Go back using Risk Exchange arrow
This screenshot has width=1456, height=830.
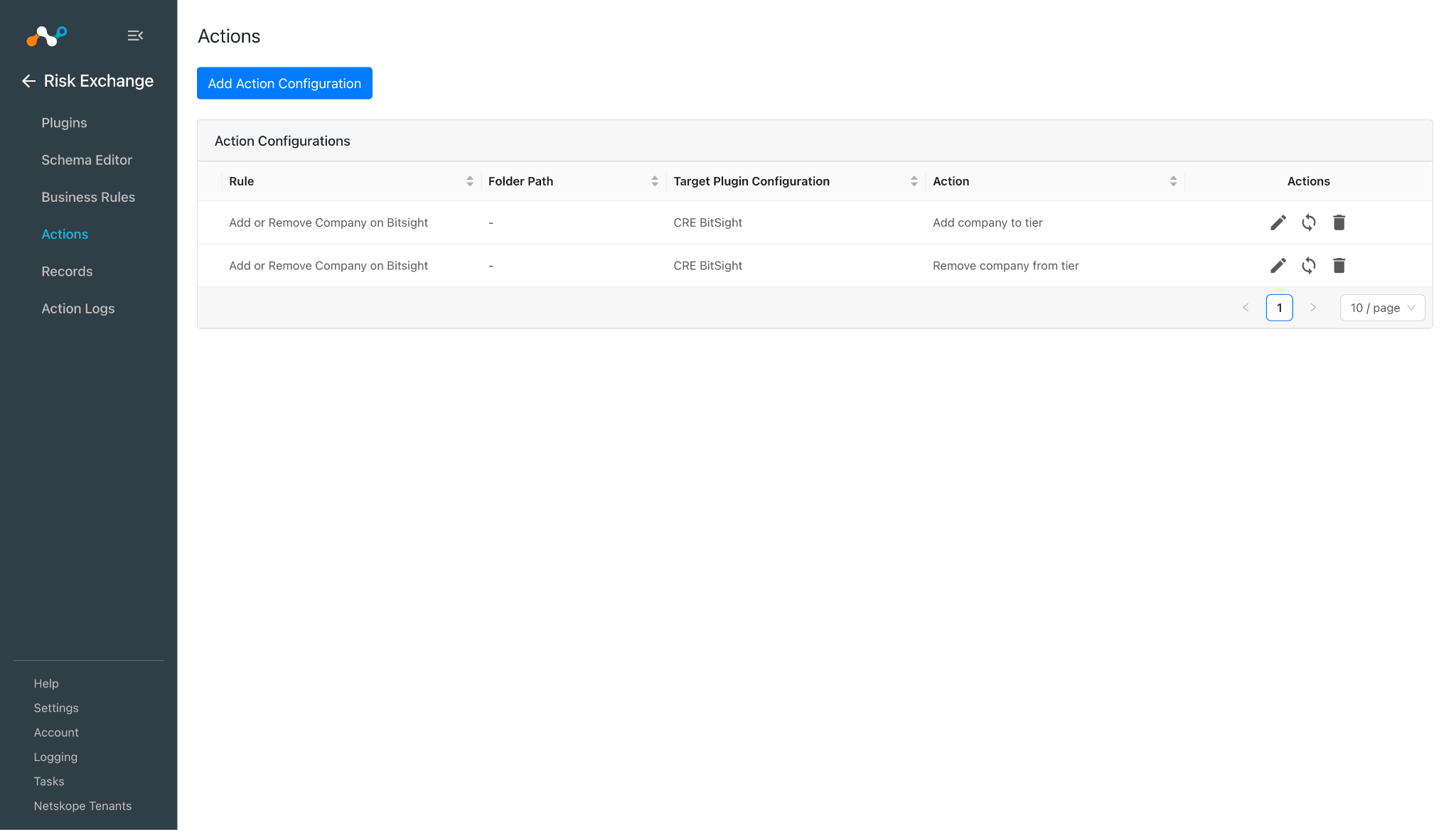point(28,81)
